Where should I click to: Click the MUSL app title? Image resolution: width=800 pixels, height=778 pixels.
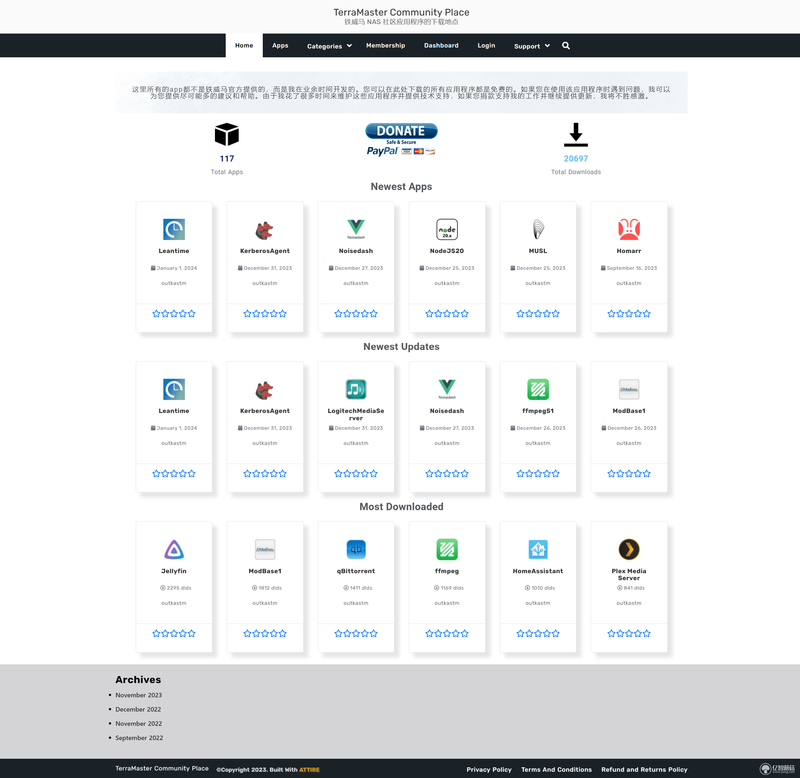538,251
